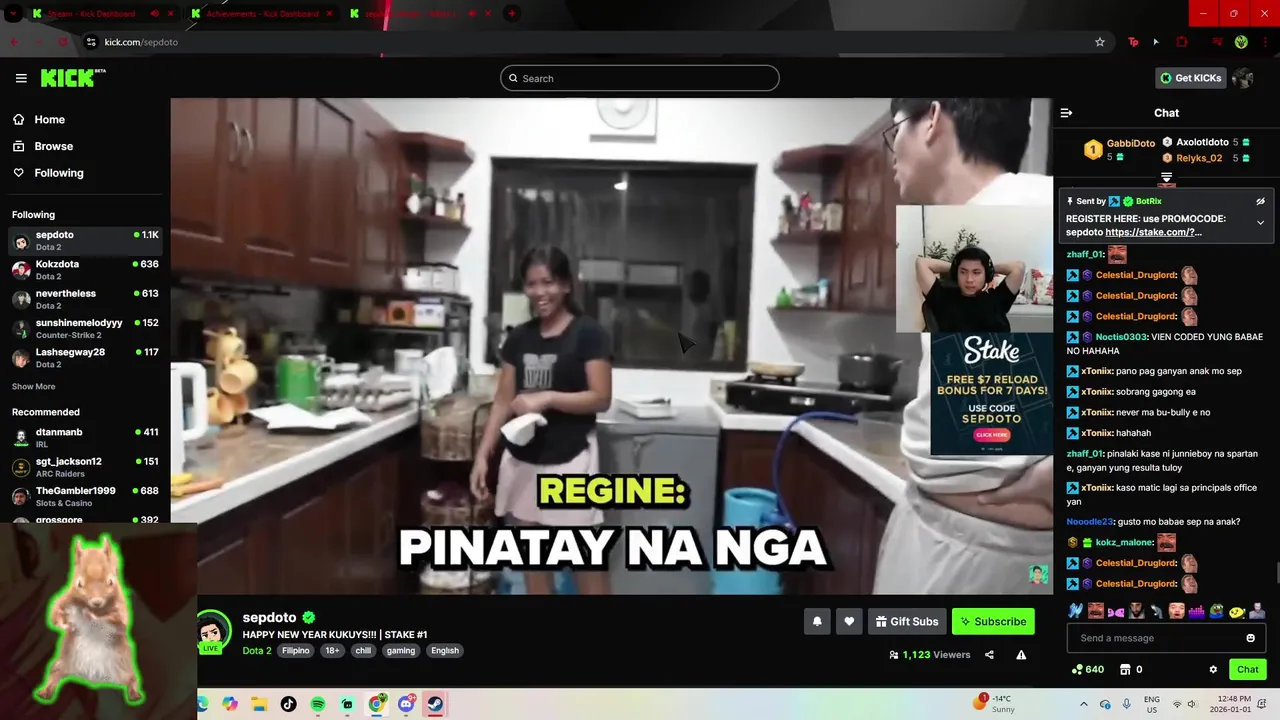Expand the pinned message chevron
Screen dimensions: 1280x720
pyautogui.click(x=1260, y=223)
